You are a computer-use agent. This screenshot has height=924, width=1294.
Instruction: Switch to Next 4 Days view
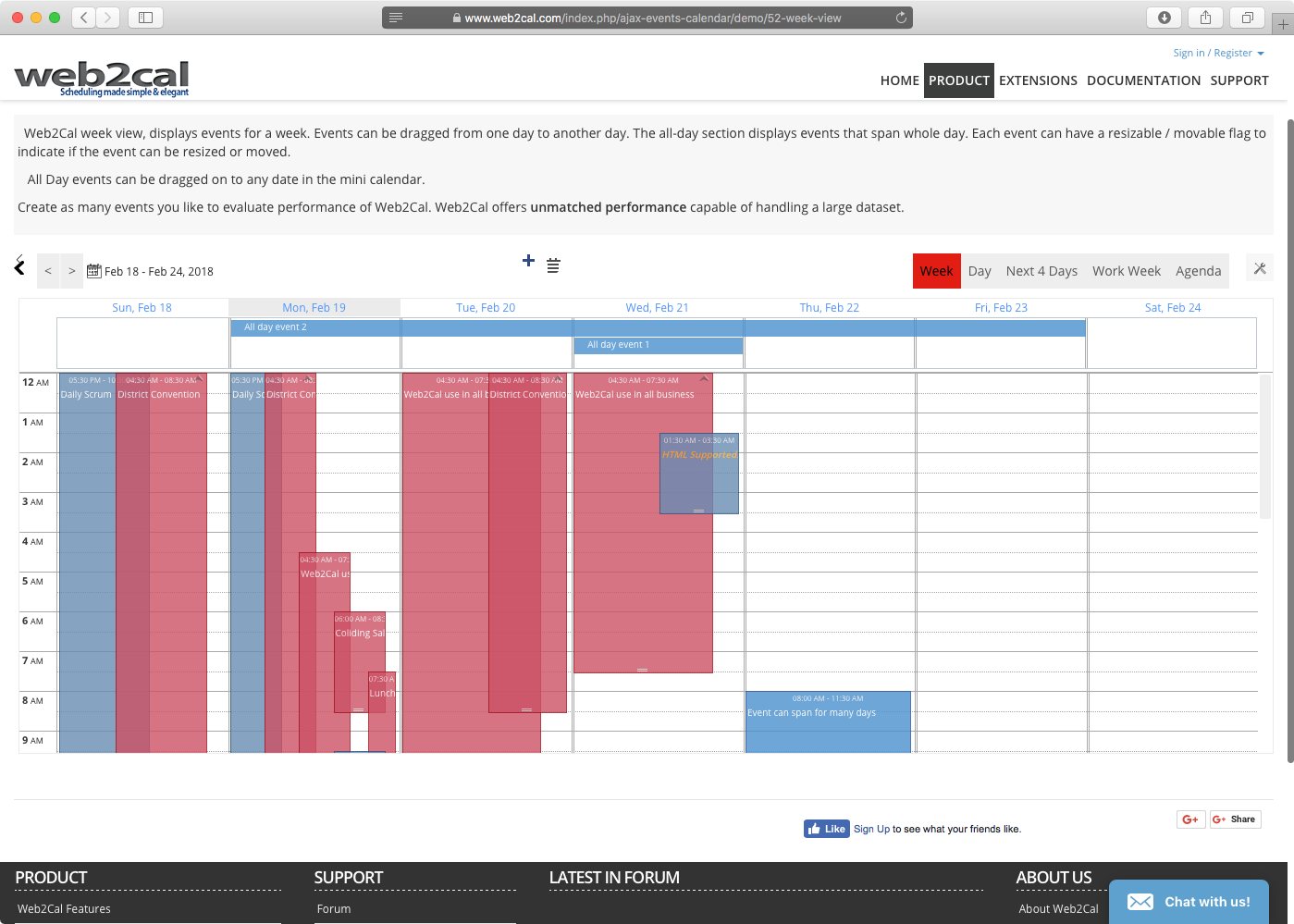coord(1041,271)
